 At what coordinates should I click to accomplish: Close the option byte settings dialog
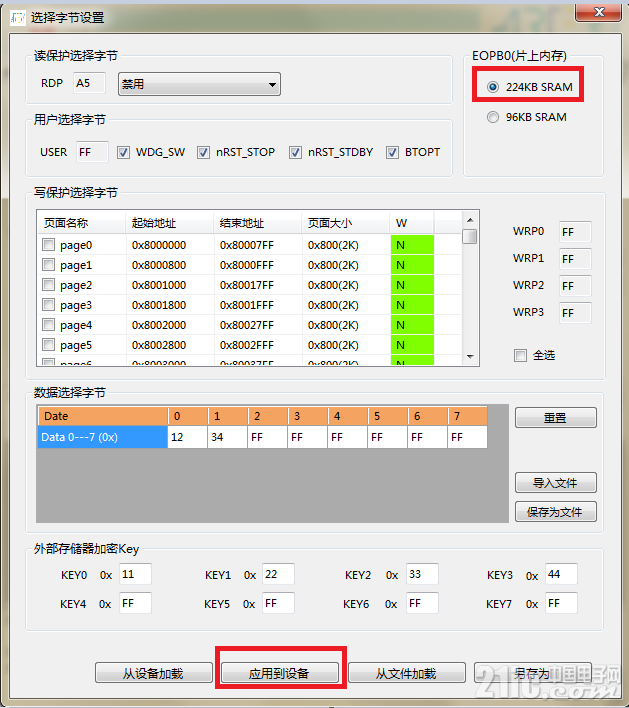[x=598, y=12]
